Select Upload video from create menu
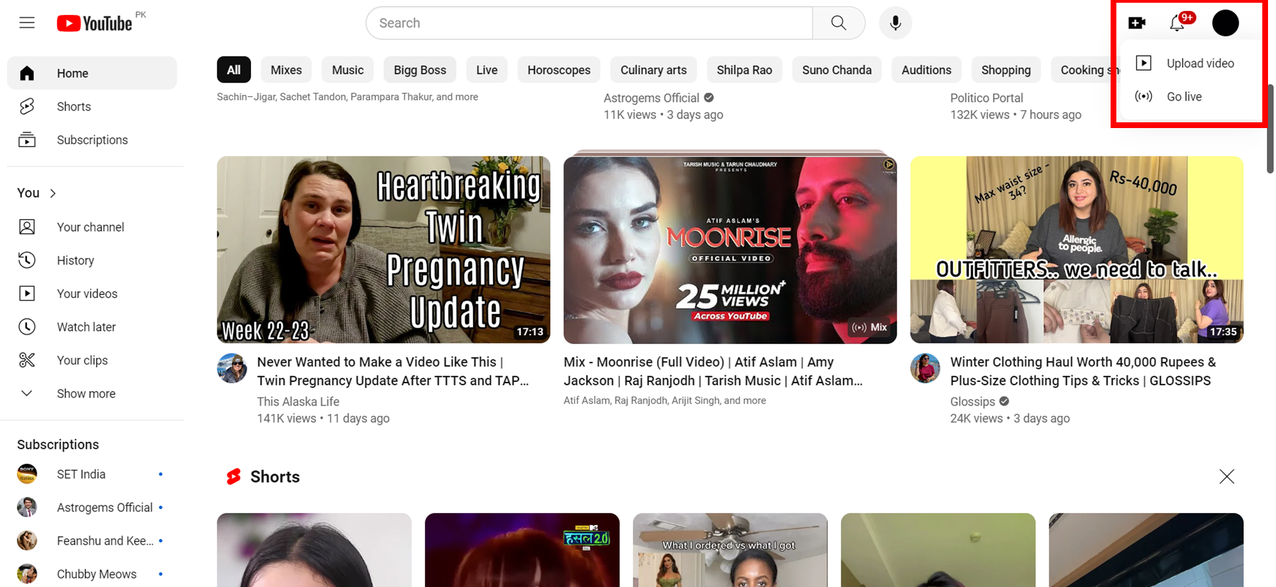 [1188, 63]
